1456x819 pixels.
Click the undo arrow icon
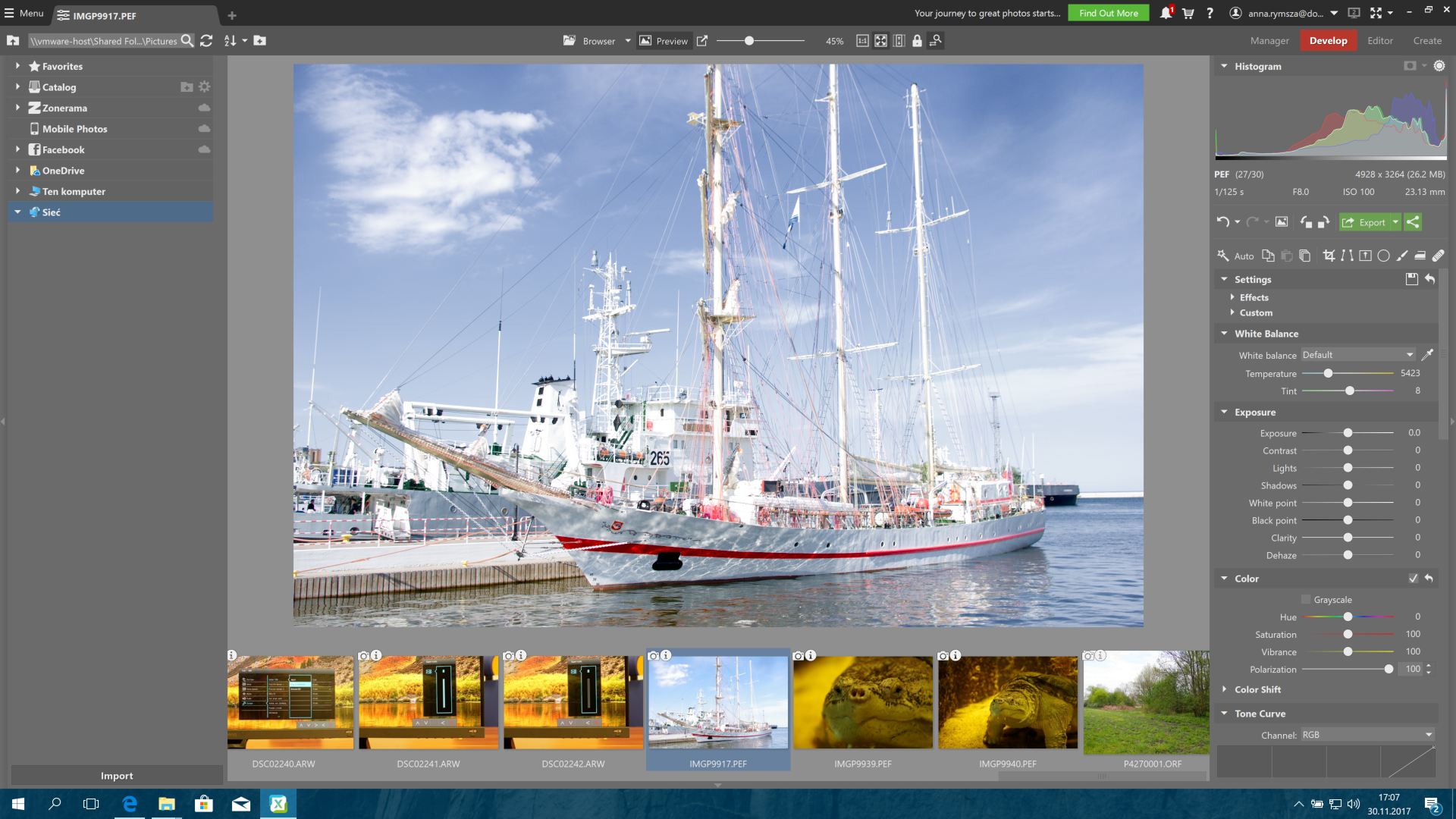pos(1222,222)
